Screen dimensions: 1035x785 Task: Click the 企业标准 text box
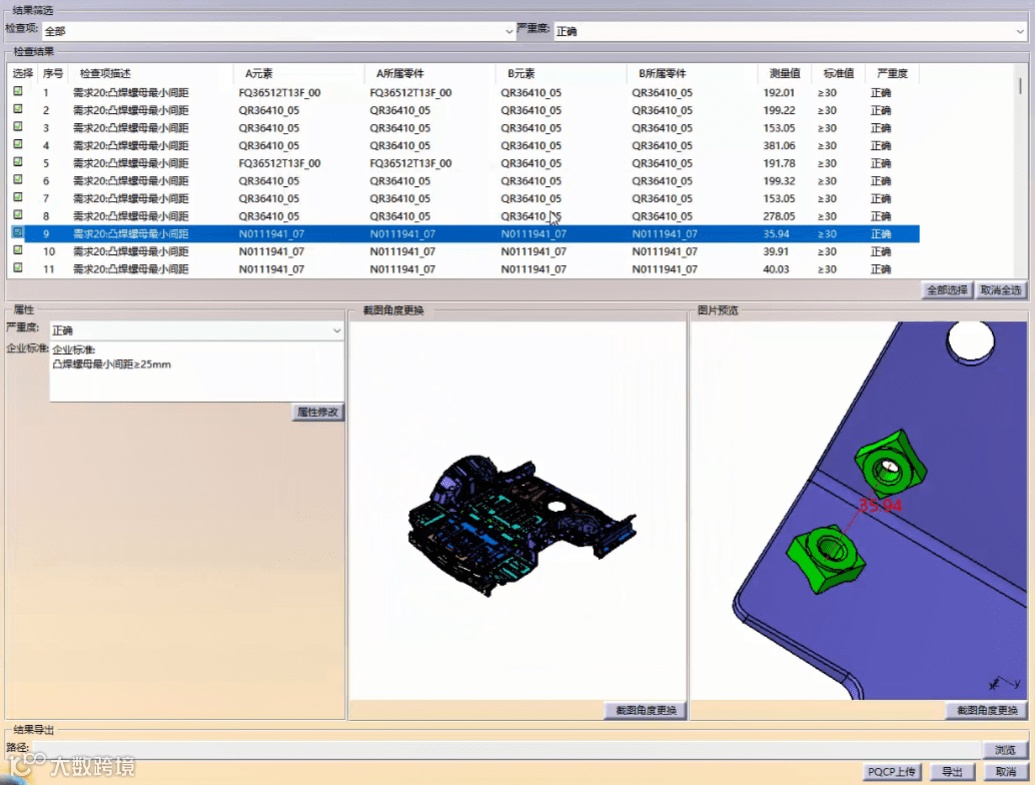point(197,372)
